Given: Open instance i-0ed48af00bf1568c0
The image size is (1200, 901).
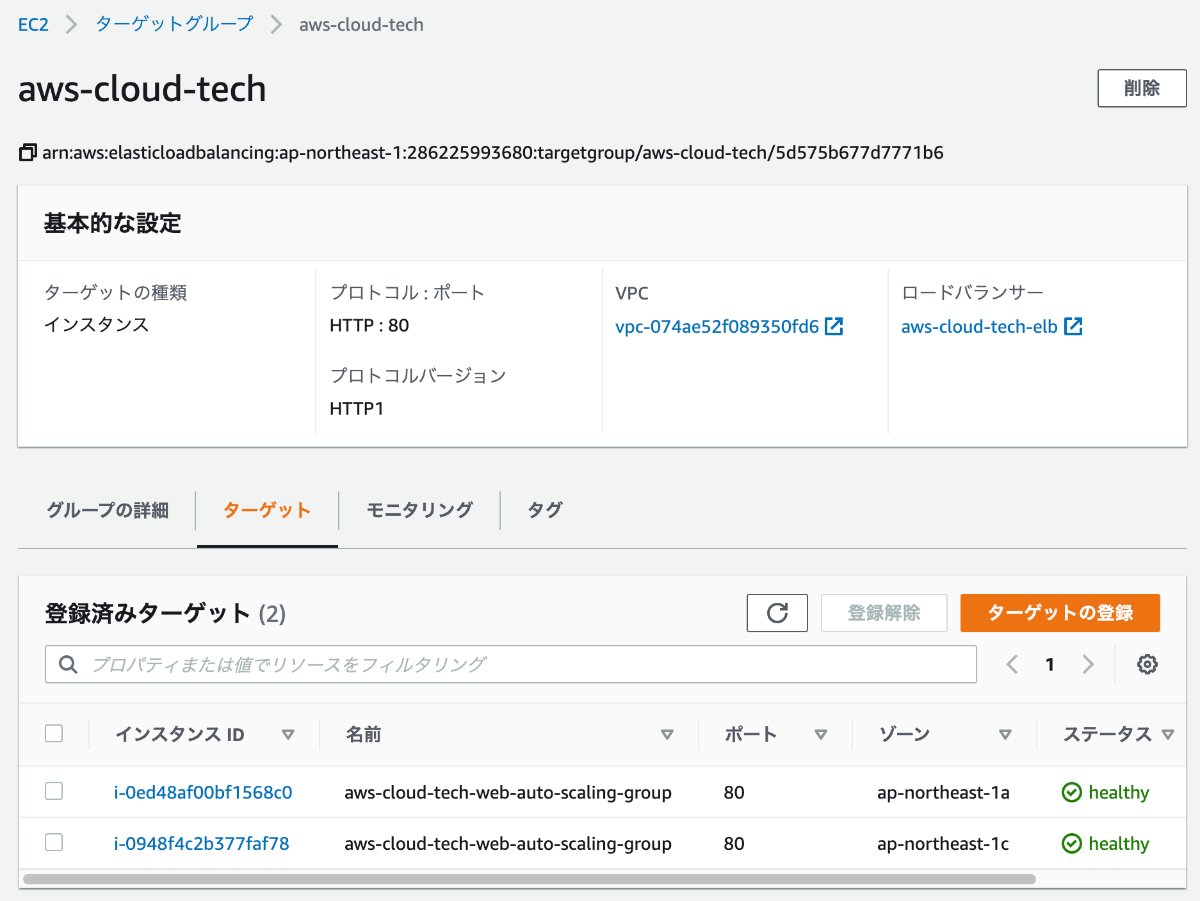Looking at the screenshot, I should [203, 792].
